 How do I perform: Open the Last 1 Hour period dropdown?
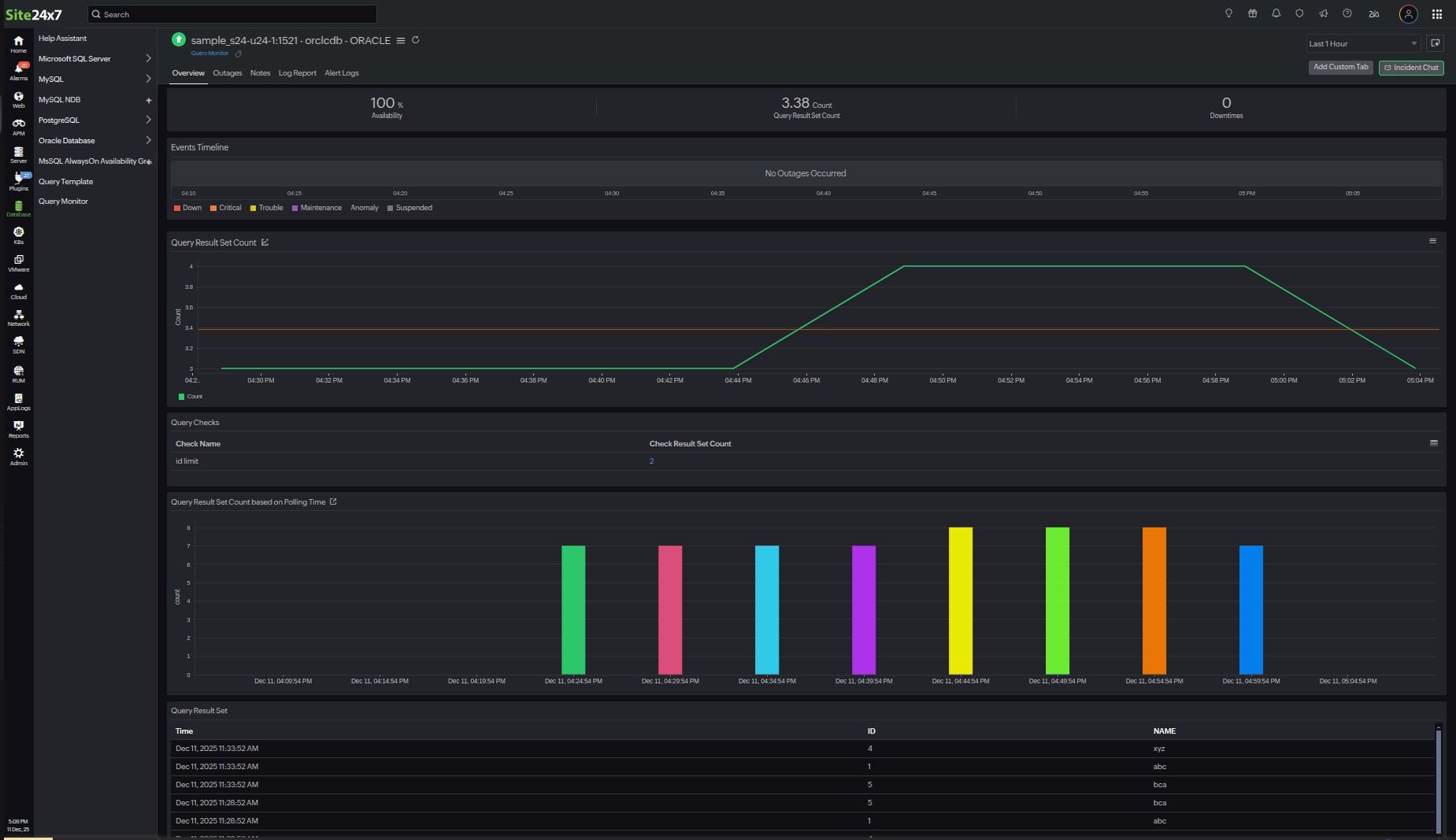[1363, 43]
